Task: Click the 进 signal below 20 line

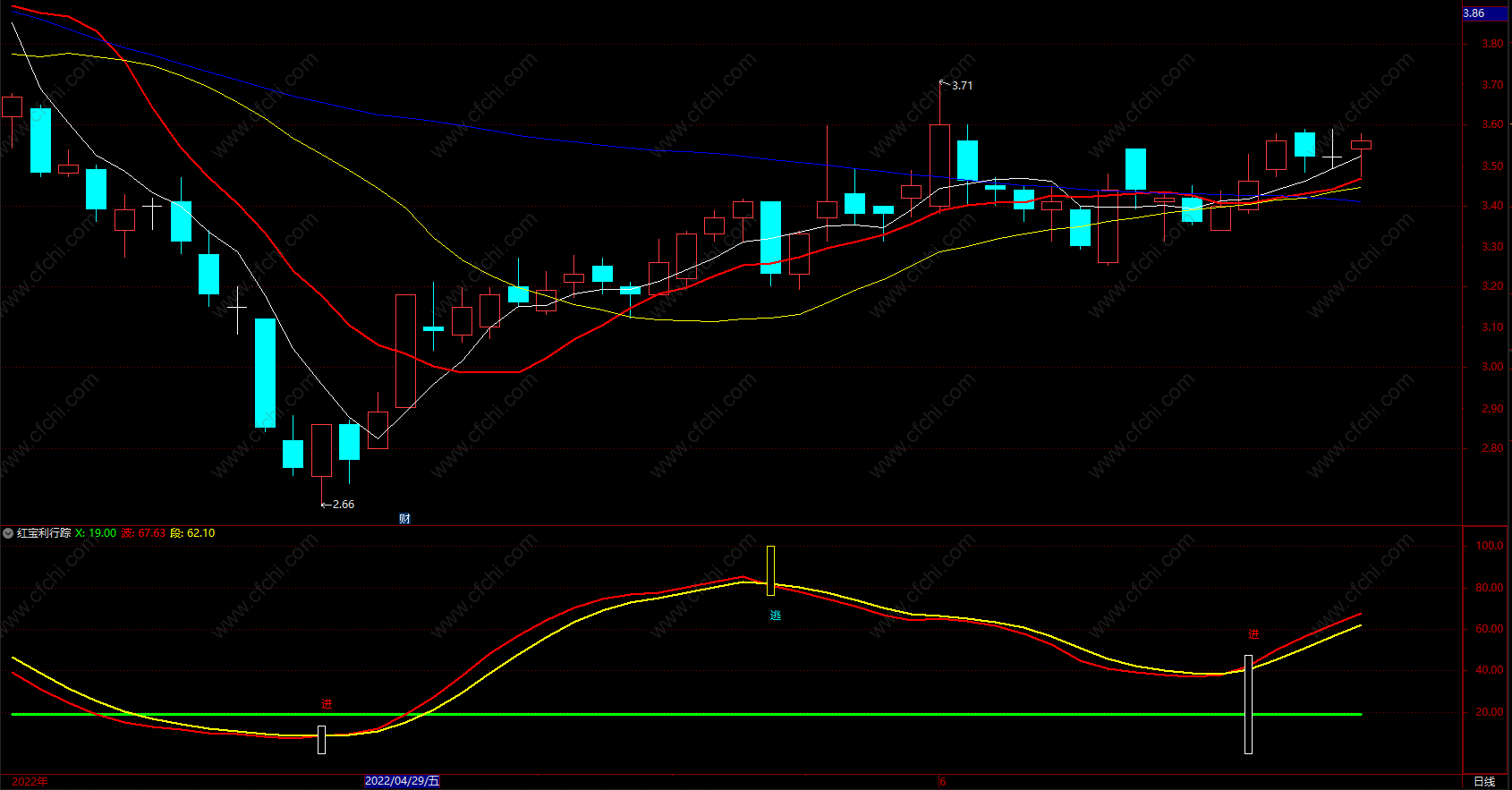Action: click(x=327, y=704)
